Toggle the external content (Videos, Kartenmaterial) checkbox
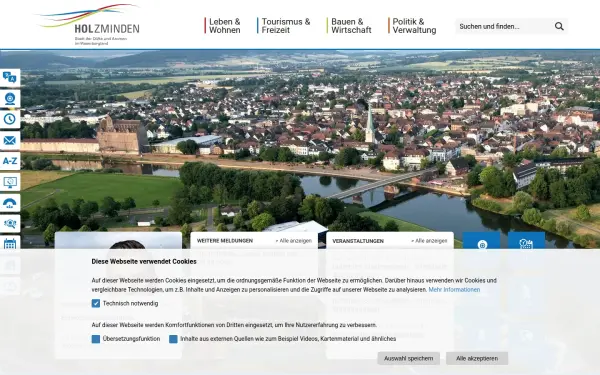The width and height of the screenshot is (600, 375). click(173, 339)
